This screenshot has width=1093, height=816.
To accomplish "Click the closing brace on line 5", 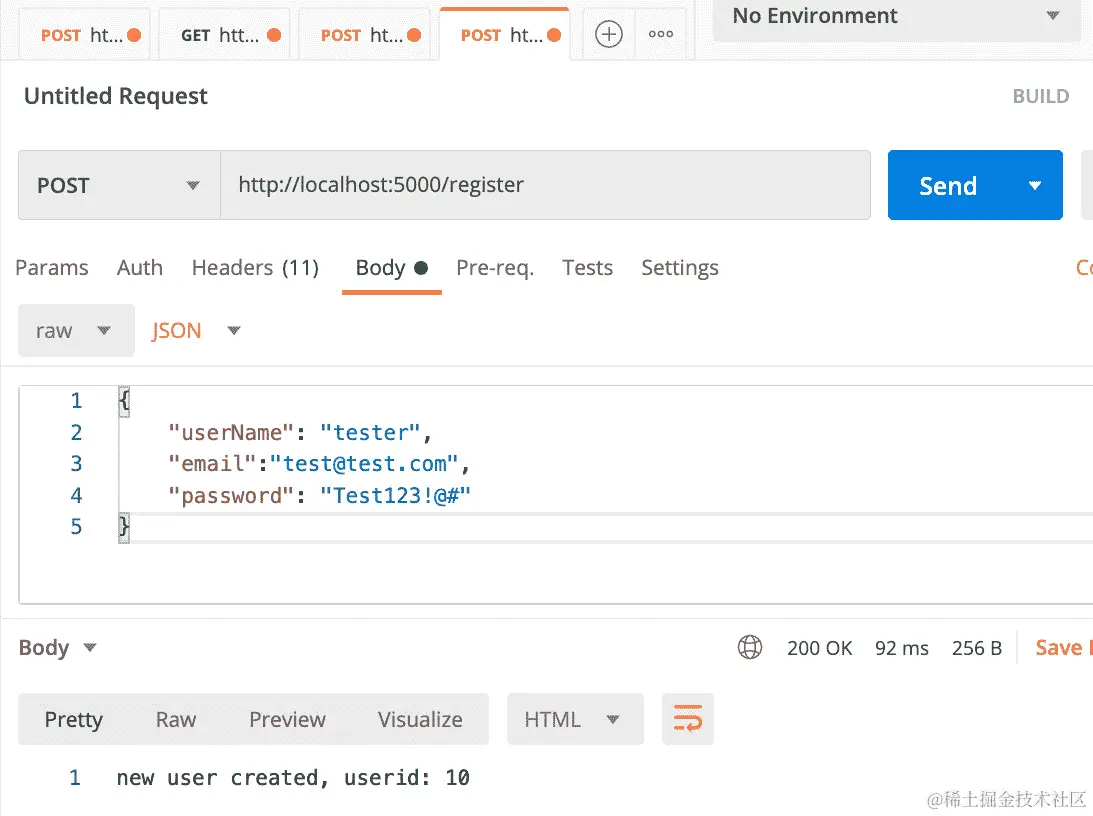I will (124, 527).
